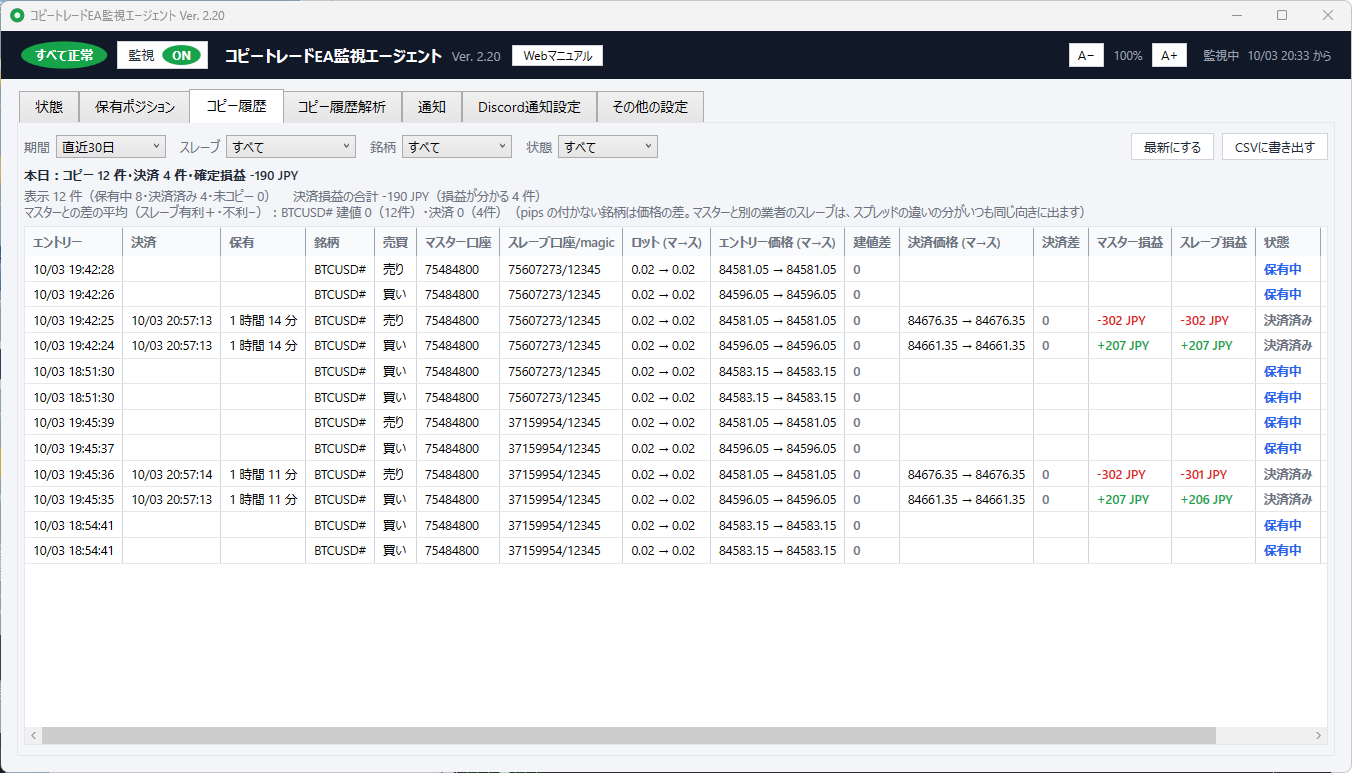Select the 通知 tab
Viewport: 1352px width, 773px height.
[431, 107]
